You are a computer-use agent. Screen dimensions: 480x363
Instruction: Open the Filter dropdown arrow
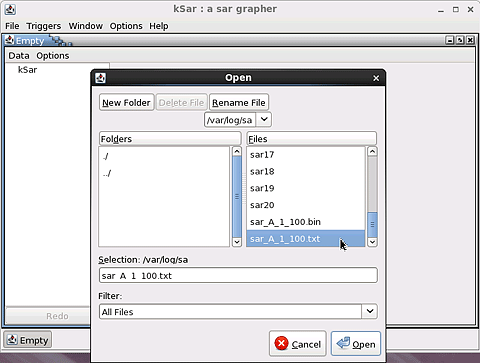pyautogui.click(x=370, y=311)
